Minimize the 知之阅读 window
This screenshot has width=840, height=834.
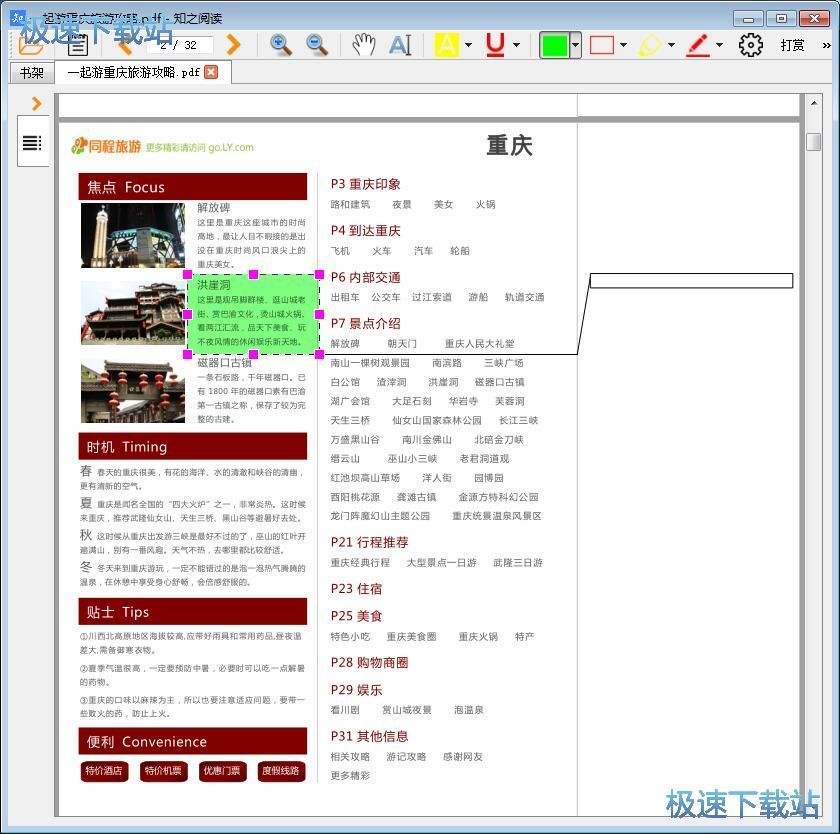point(748,19)
